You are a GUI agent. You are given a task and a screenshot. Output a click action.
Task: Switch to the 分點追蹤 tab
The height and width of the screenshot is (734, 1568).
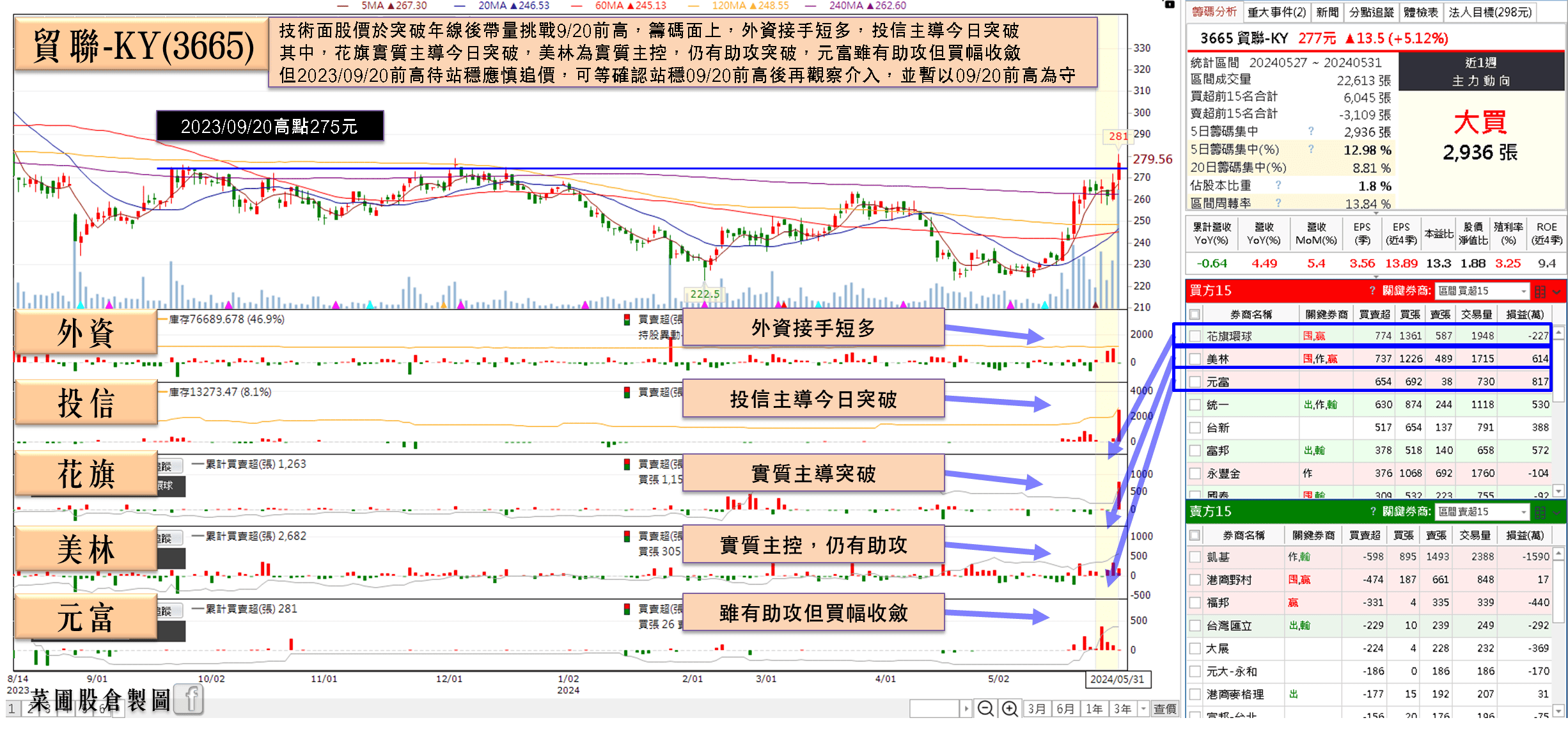click(x=1371, y=12)
